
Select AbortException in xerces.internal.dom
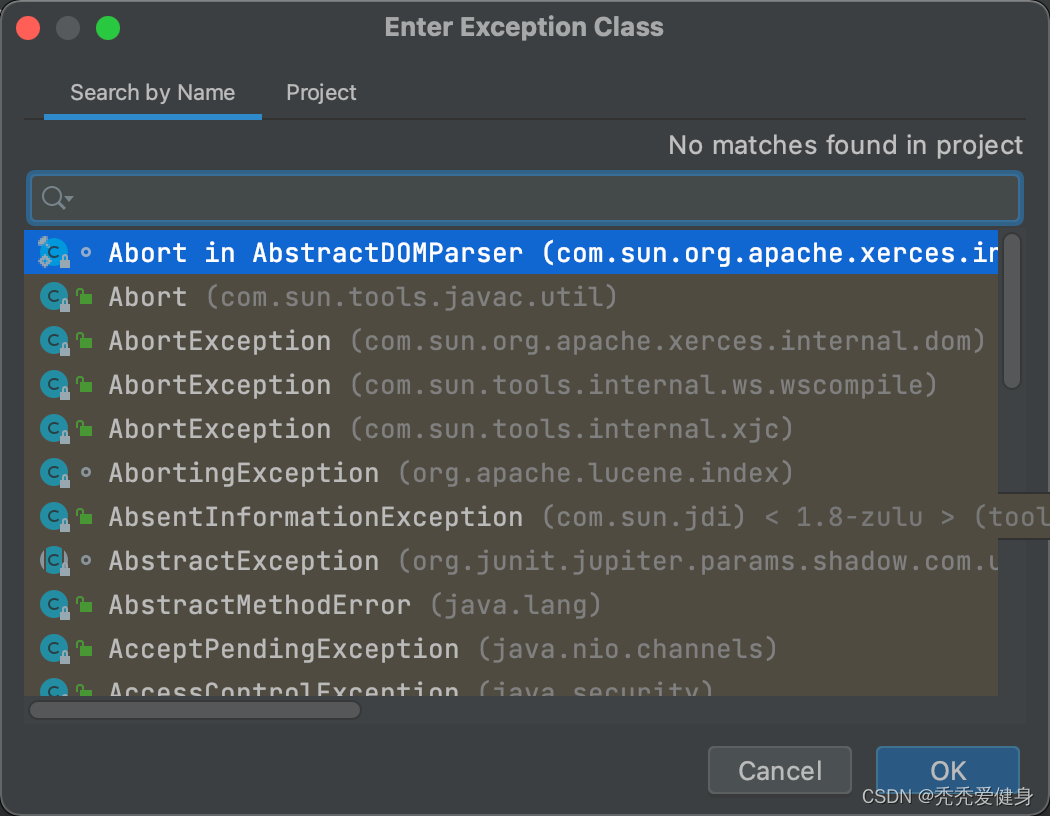coord(220,342)
